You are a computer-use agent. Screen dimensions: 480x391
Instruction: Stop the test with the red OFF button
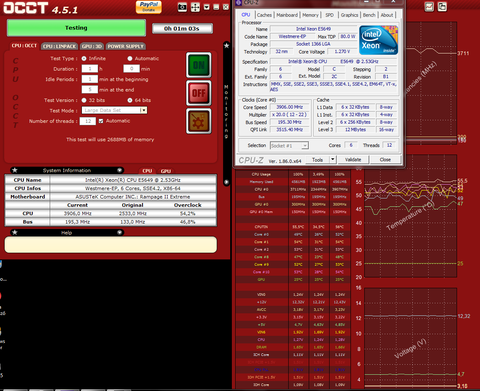(199, 93)
